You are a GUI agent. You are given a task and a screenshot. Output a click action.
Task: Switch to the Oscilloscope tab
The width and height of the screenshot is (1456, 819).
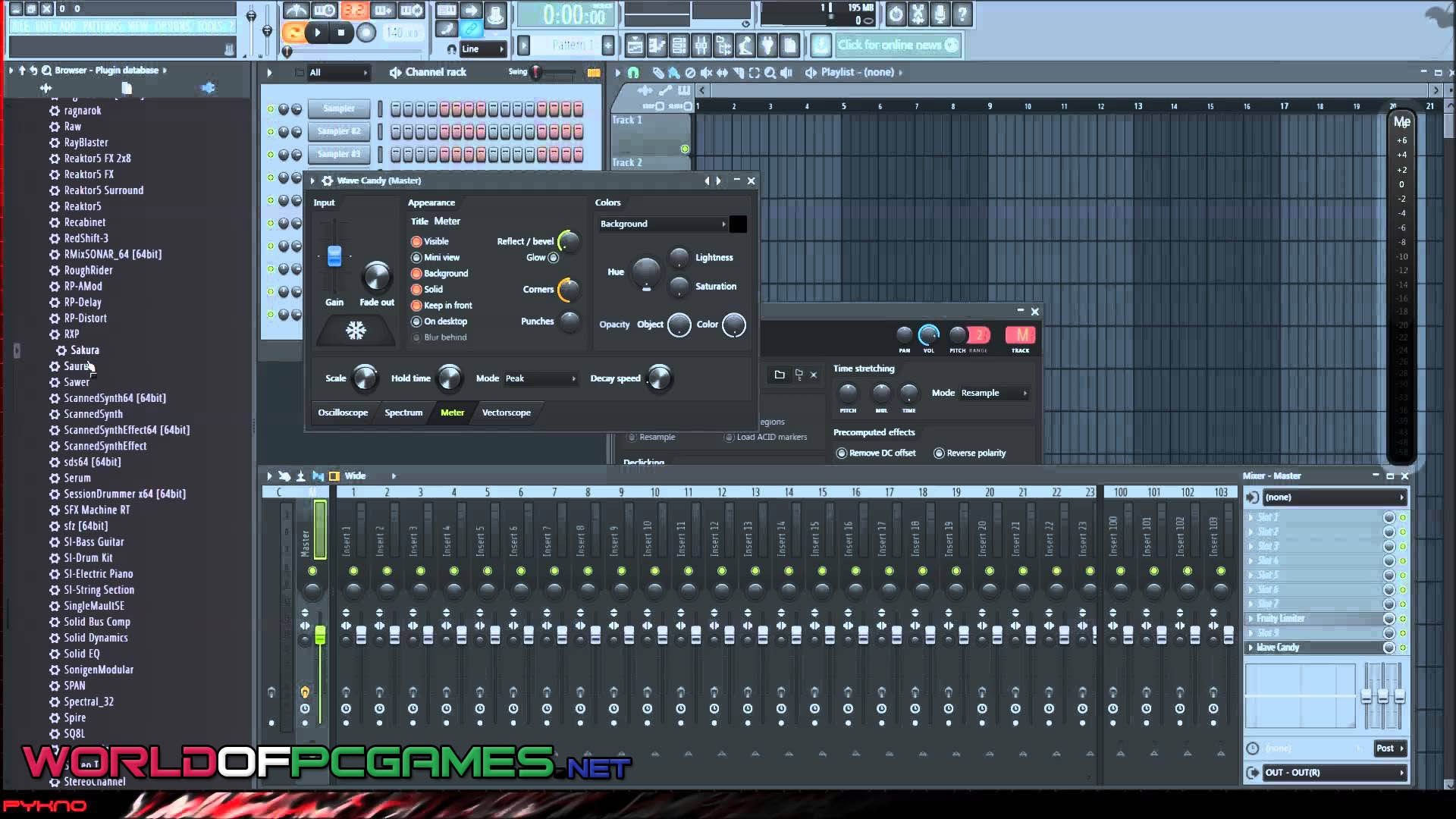pyautogui.click(x=343, y=413)
